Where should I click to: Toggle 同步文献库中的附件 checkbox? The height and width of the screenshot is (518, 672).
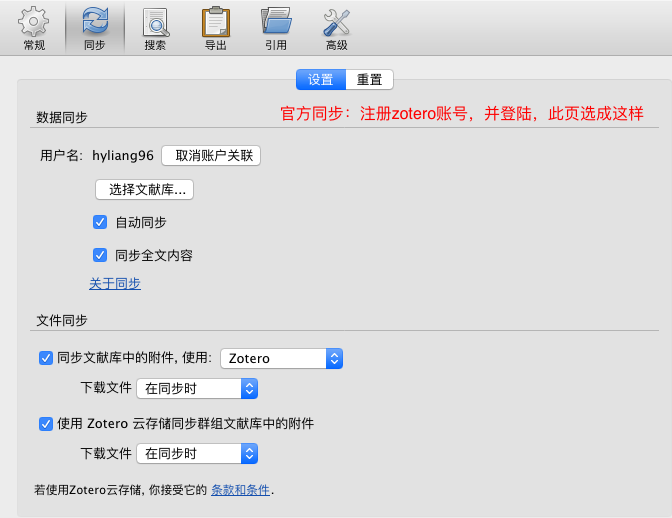coord(45,358)
